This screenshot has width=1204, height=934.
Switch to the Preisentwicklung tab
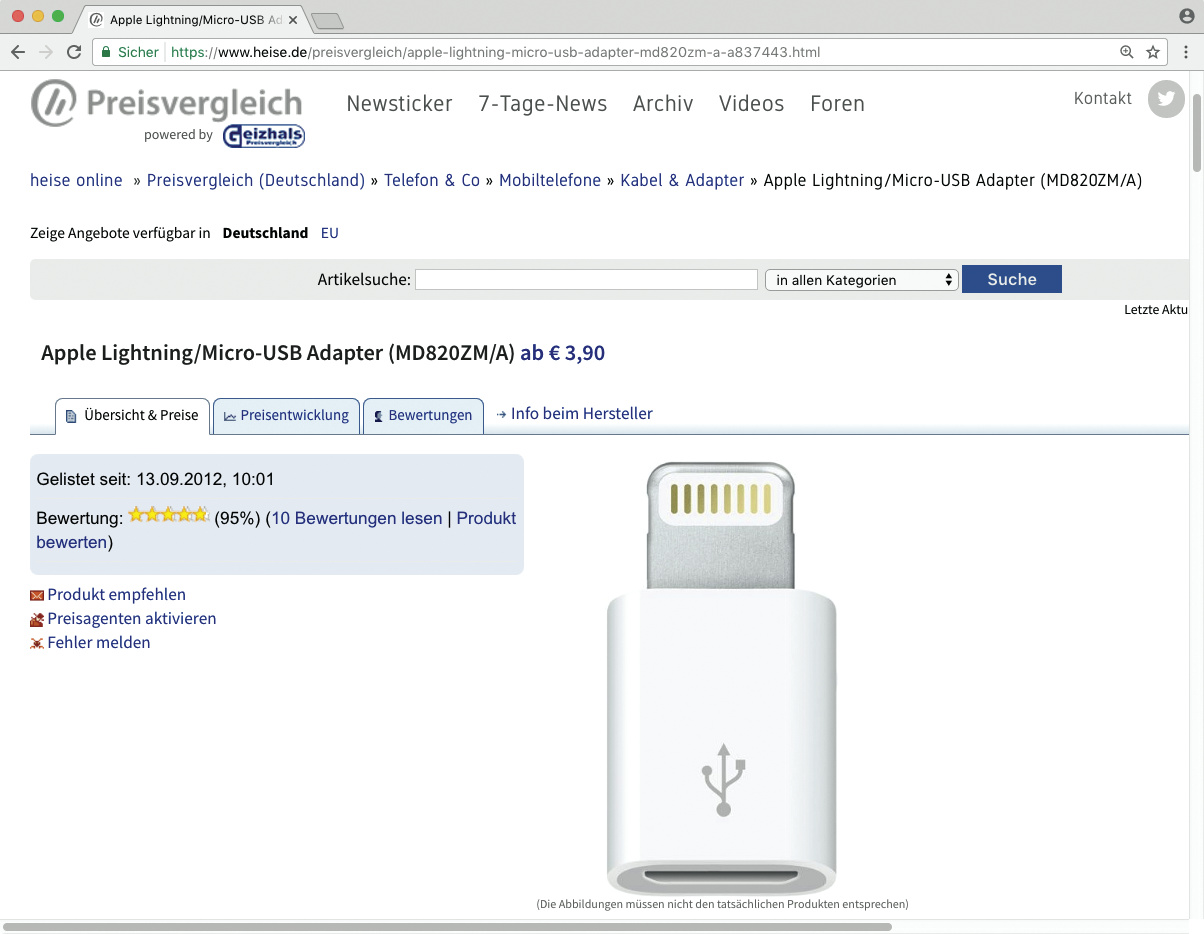[286, 416]
